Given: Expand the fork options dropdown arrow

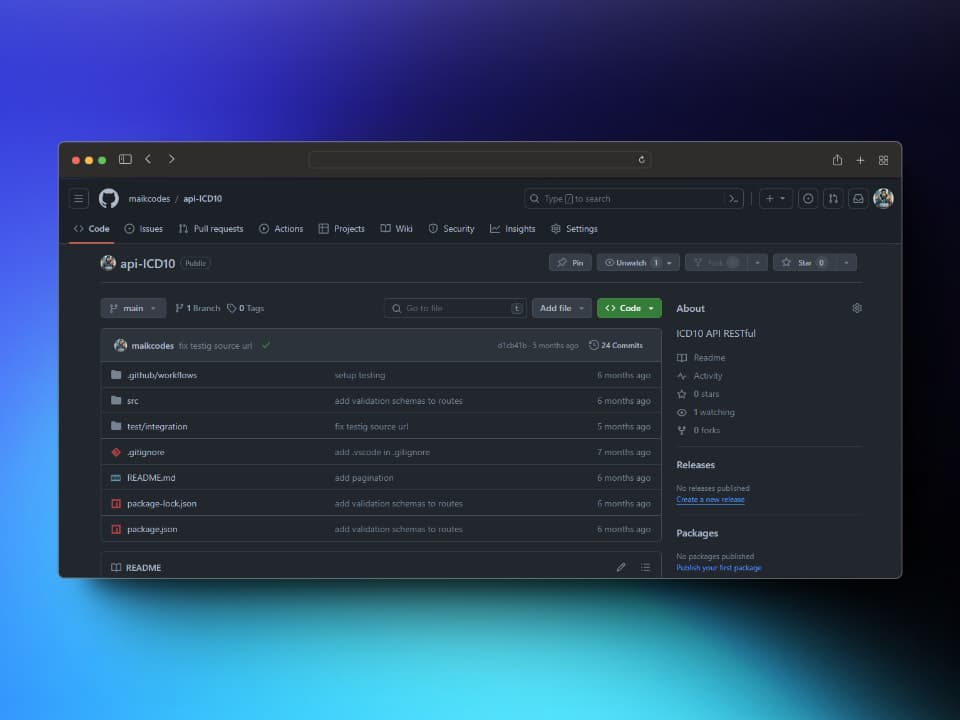Looking at the screenshot, I should (757, 263).
